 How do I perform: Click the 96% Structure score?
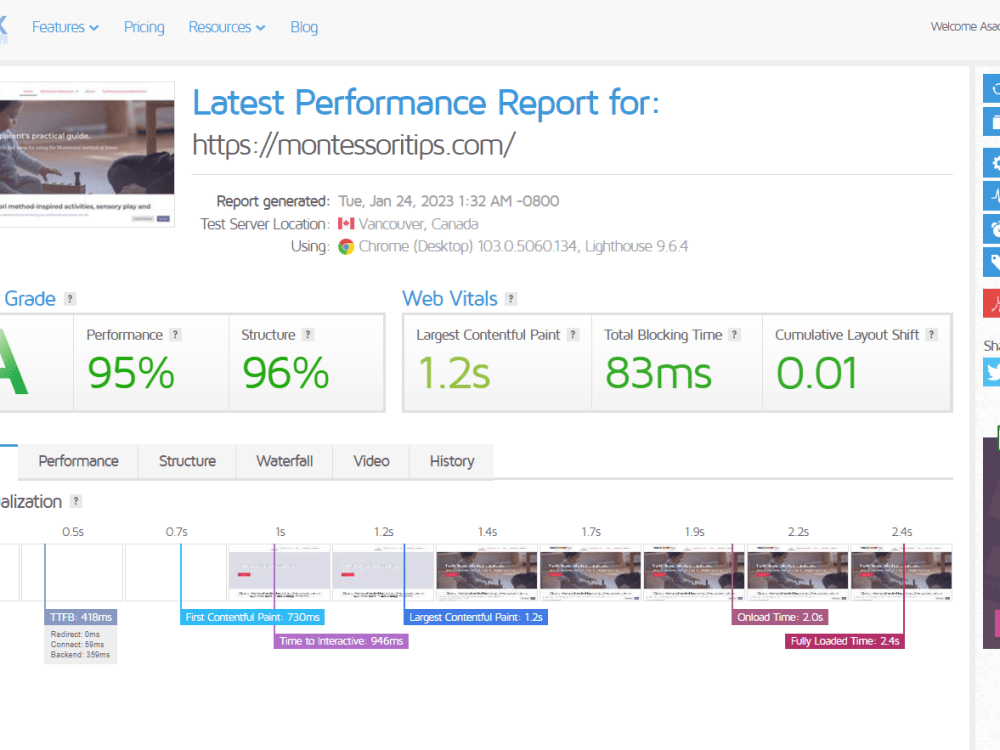point(286,373)
